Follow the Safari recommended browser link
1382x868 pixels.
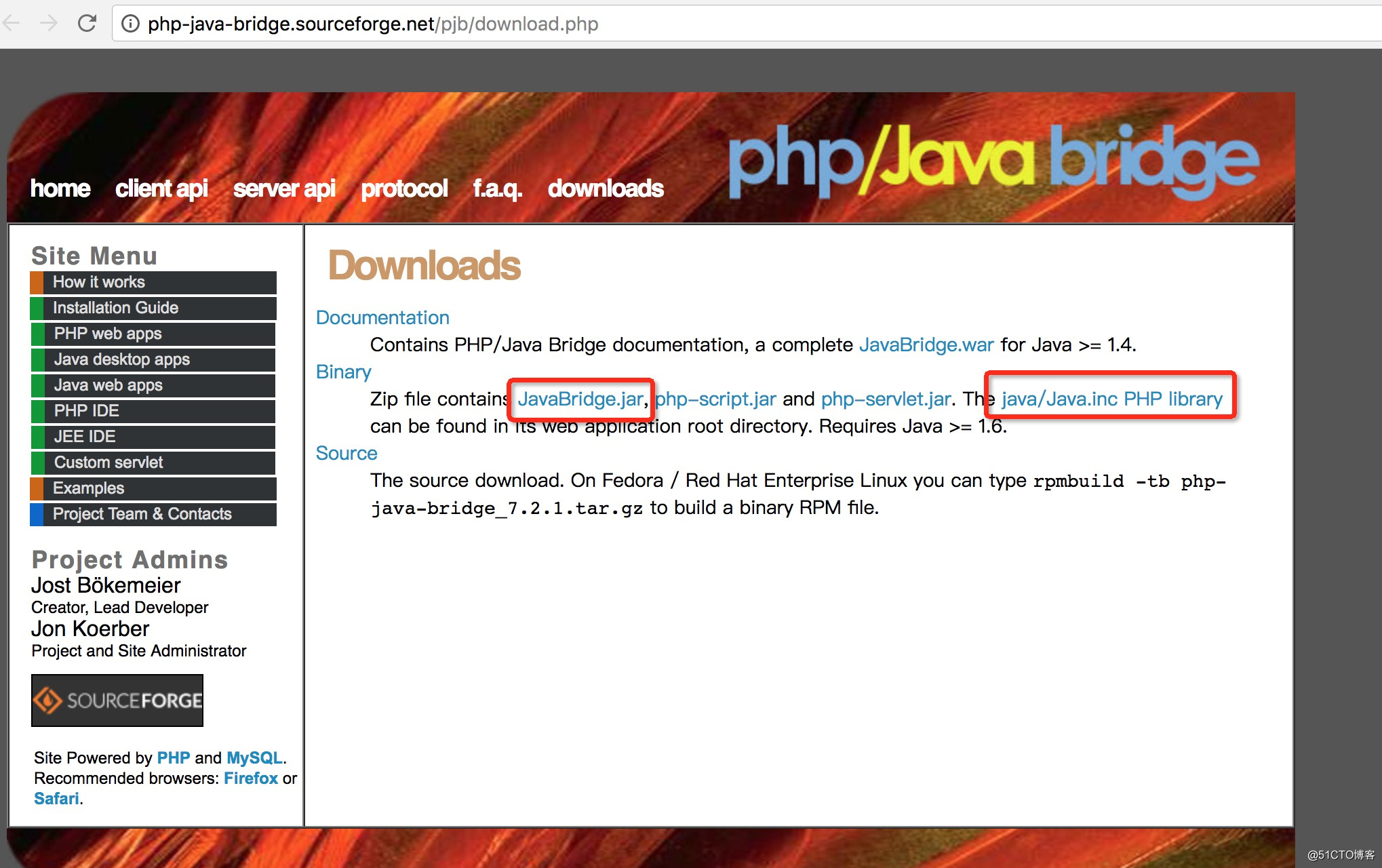(x=56, y=798)
